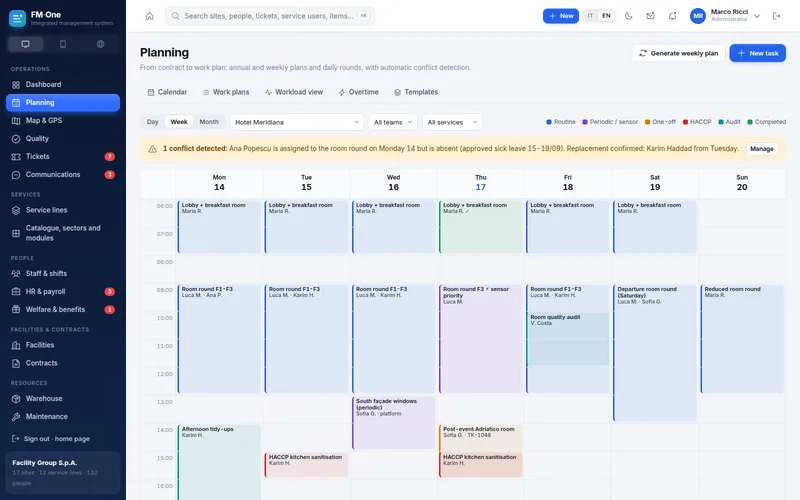Open Dashboard from sidebar
Image resolution: width=800 pixels, height=500 pixels.
pyautogui.click(x=63, y=85)
